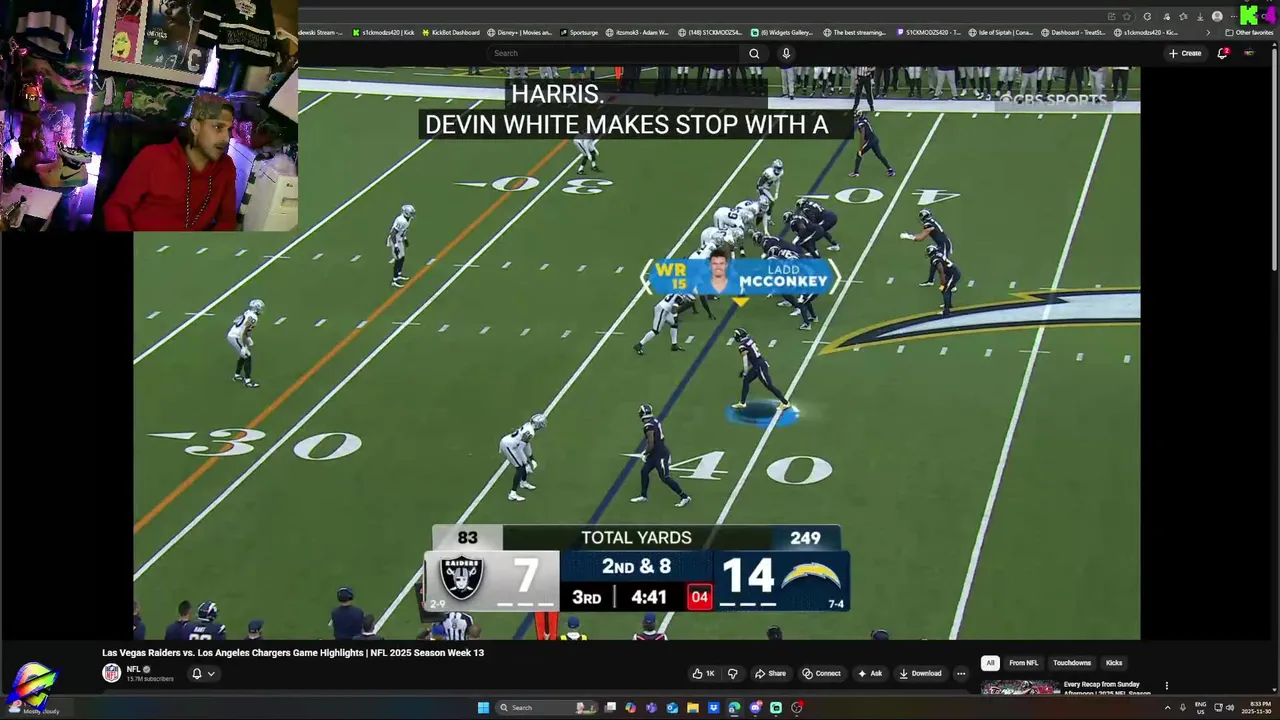The image size is (1280, 720).
Task: Open the Disney+ Movies bookmark
Action: coord(520,32)
